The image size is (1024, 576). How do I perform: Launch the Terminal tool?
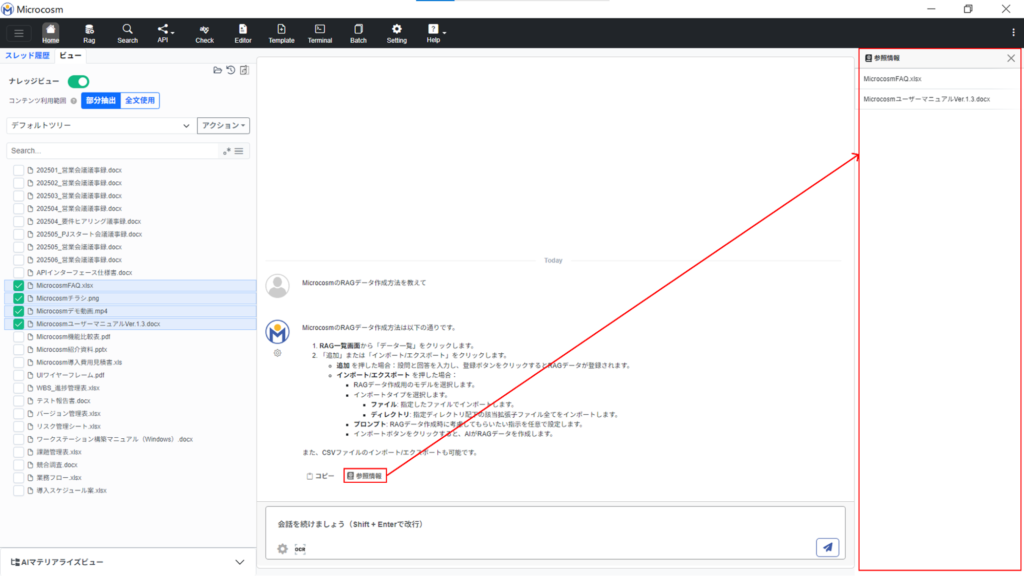click(x=320, y=33)
